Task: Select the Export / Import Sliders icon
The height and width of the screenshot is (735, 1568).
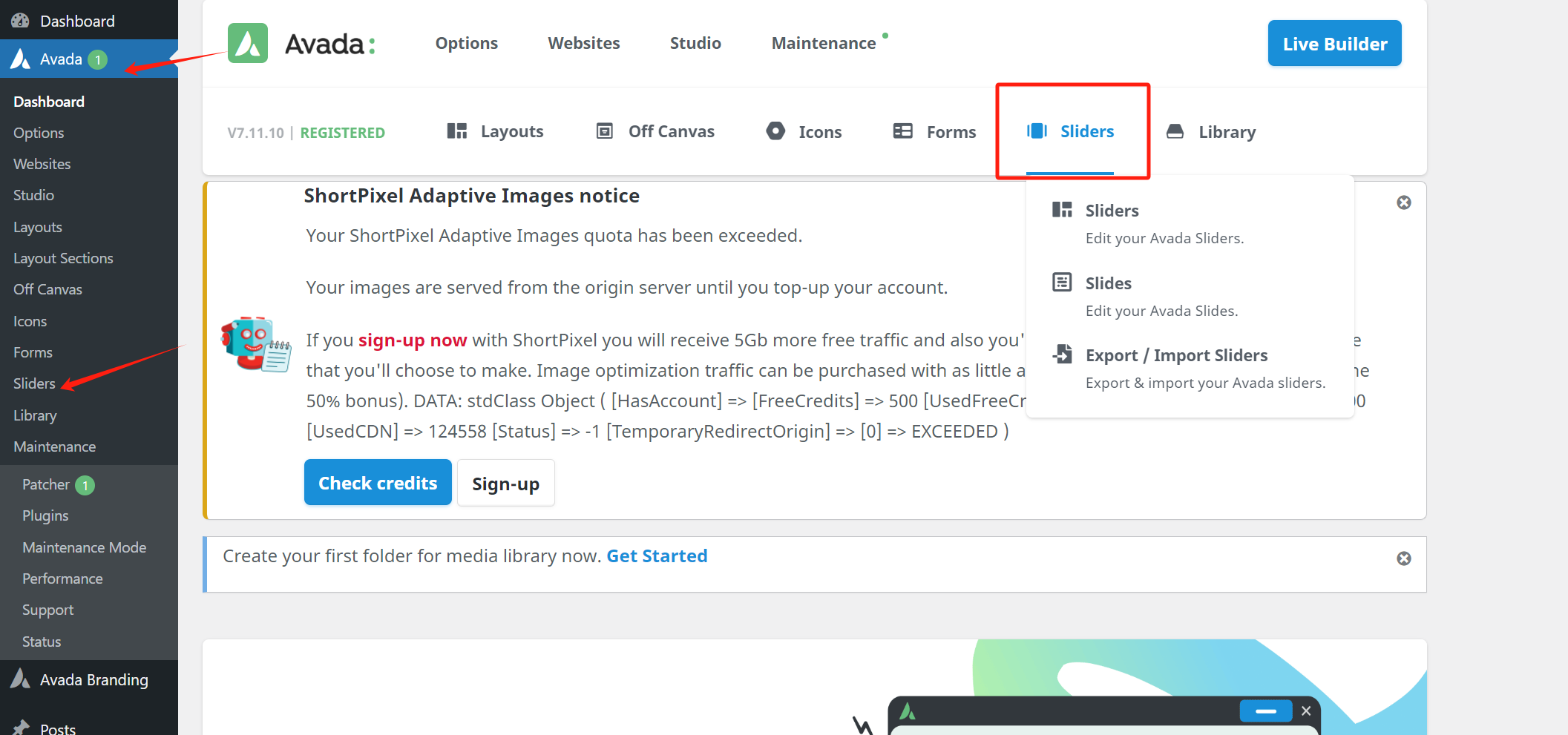Action: (1062, 354)
